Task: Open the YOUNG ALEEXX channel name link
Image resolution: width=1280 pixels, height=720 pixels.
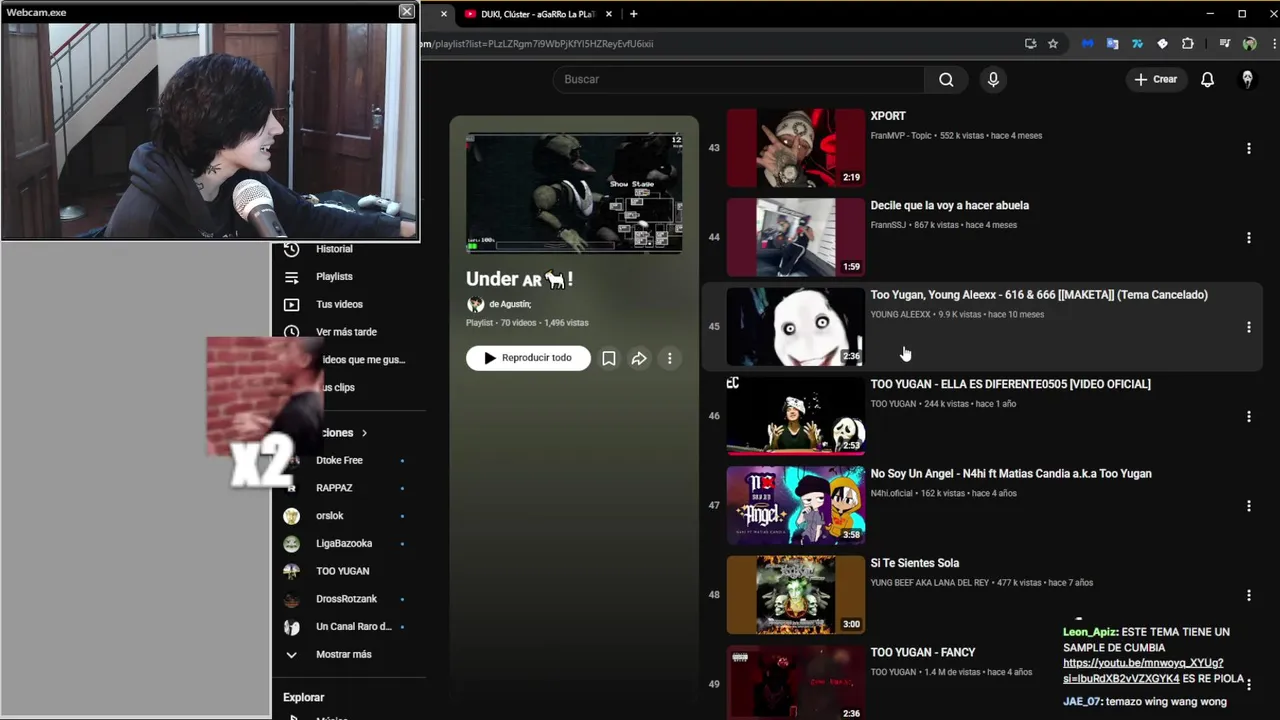Action: tap(900, 315)
